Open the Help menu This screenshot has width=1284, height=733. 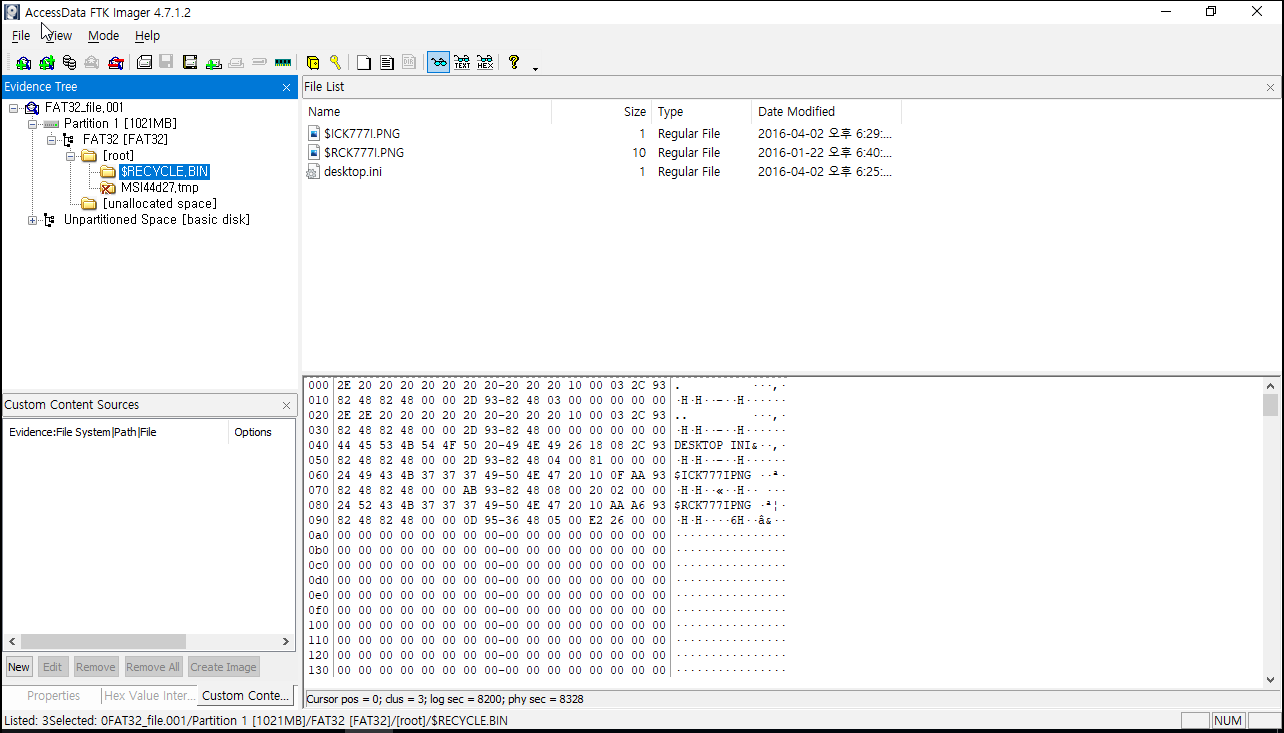coord(147,35)
